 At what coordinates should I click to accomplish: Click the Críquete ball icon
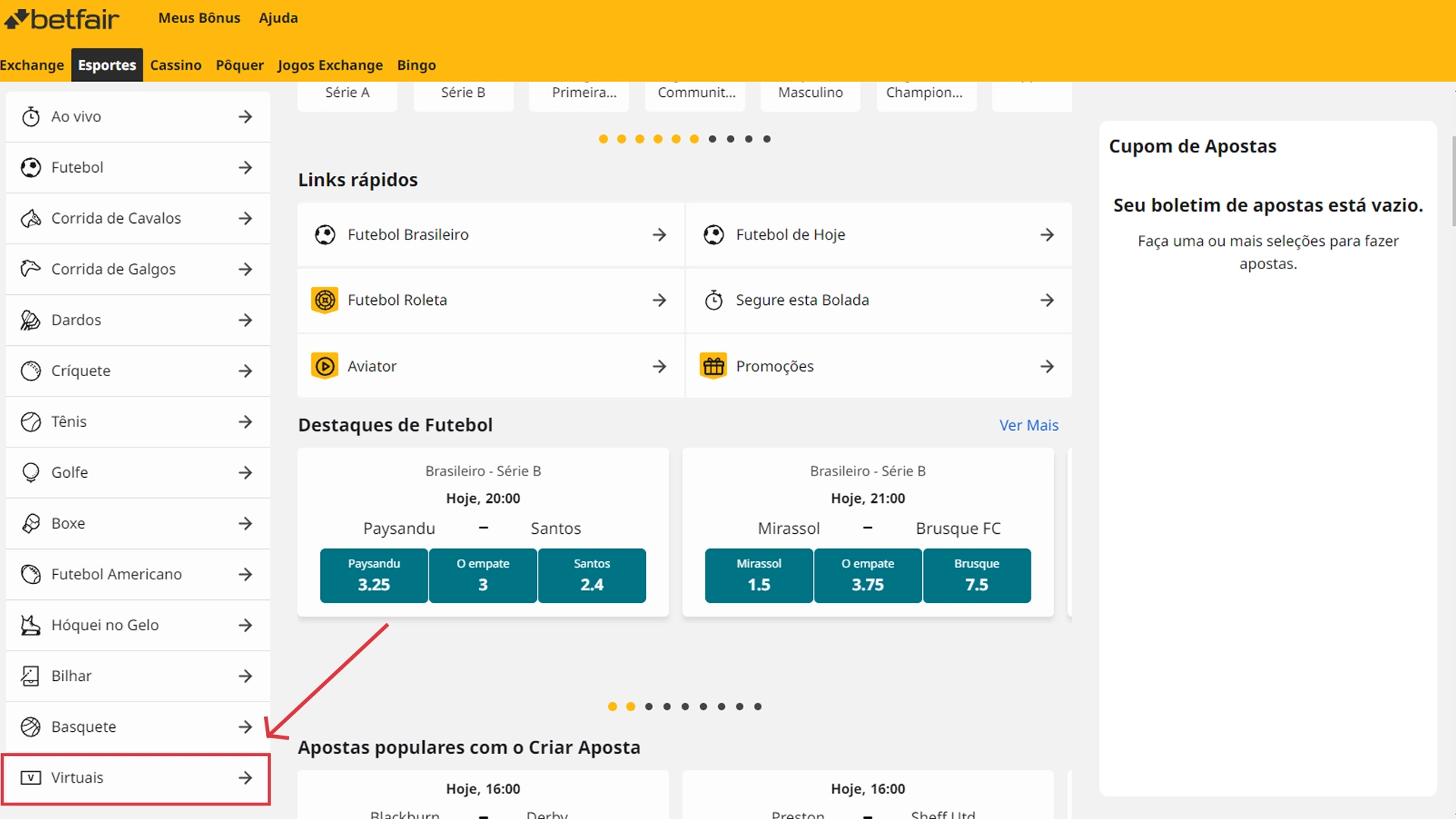click(30, 371)
